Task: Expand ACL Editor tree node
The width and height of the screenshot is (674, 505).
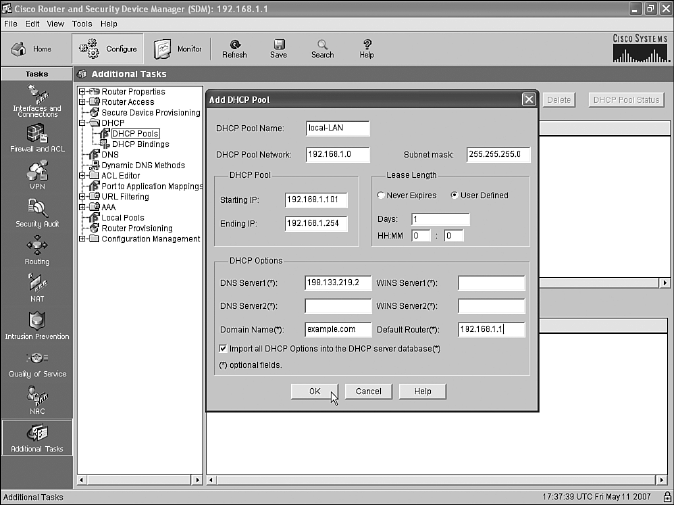Action: point(82,175)
